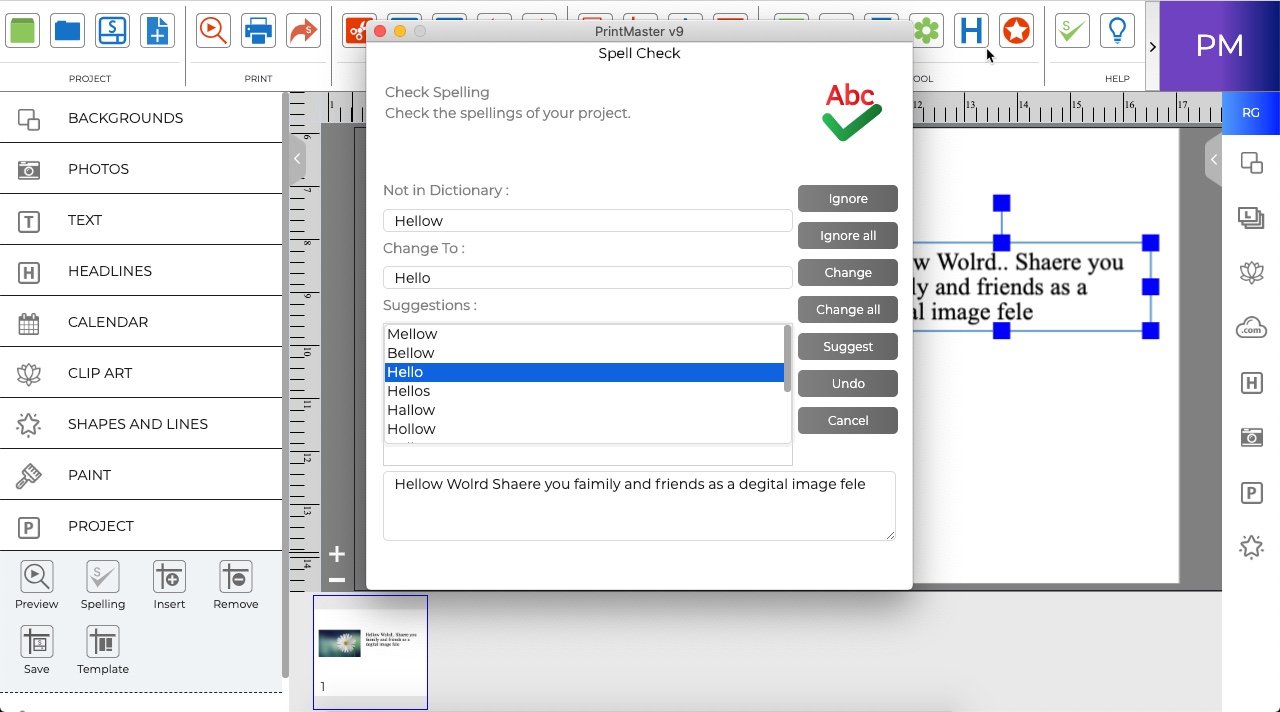Open Help via the lightbulb icon
The image size is (1280, 712).
1117,30
